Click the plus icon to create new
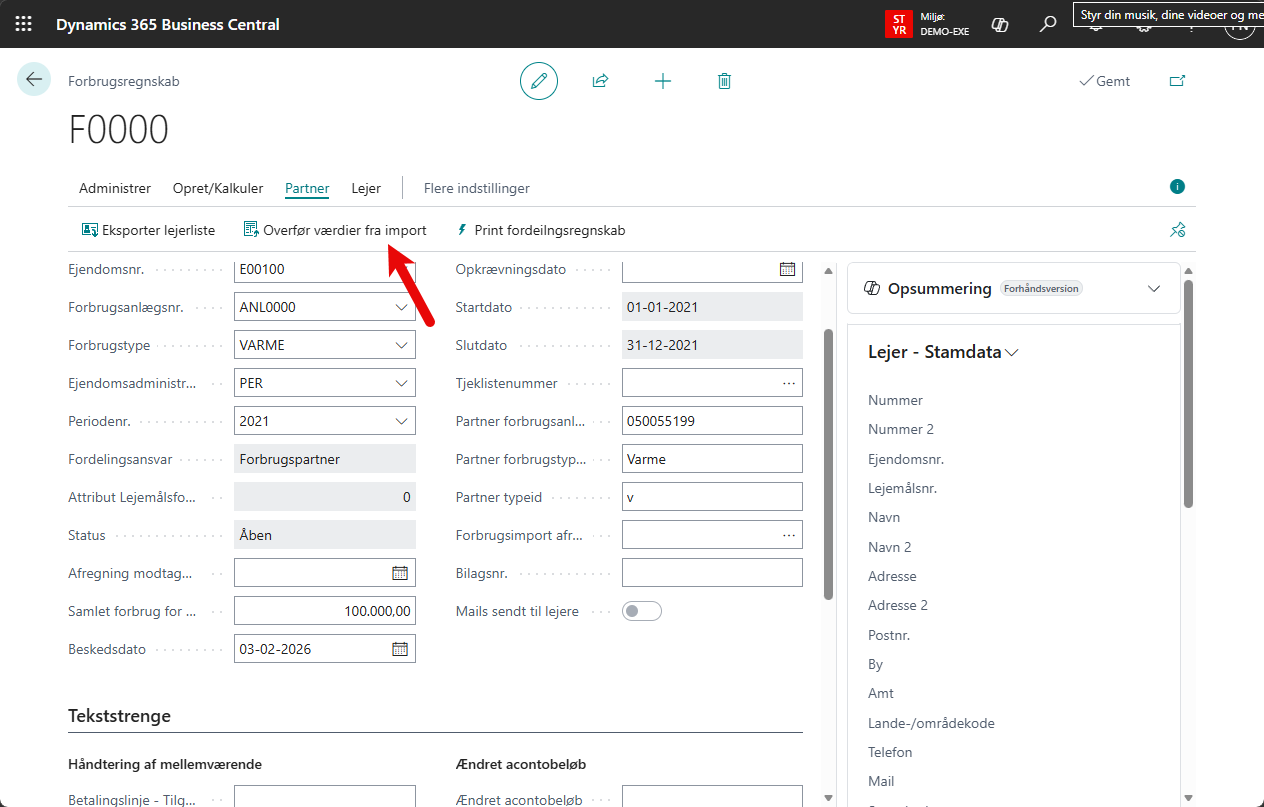Image resolution: width=1264 pixels, height=807 pixels. [x=662, y=81]
